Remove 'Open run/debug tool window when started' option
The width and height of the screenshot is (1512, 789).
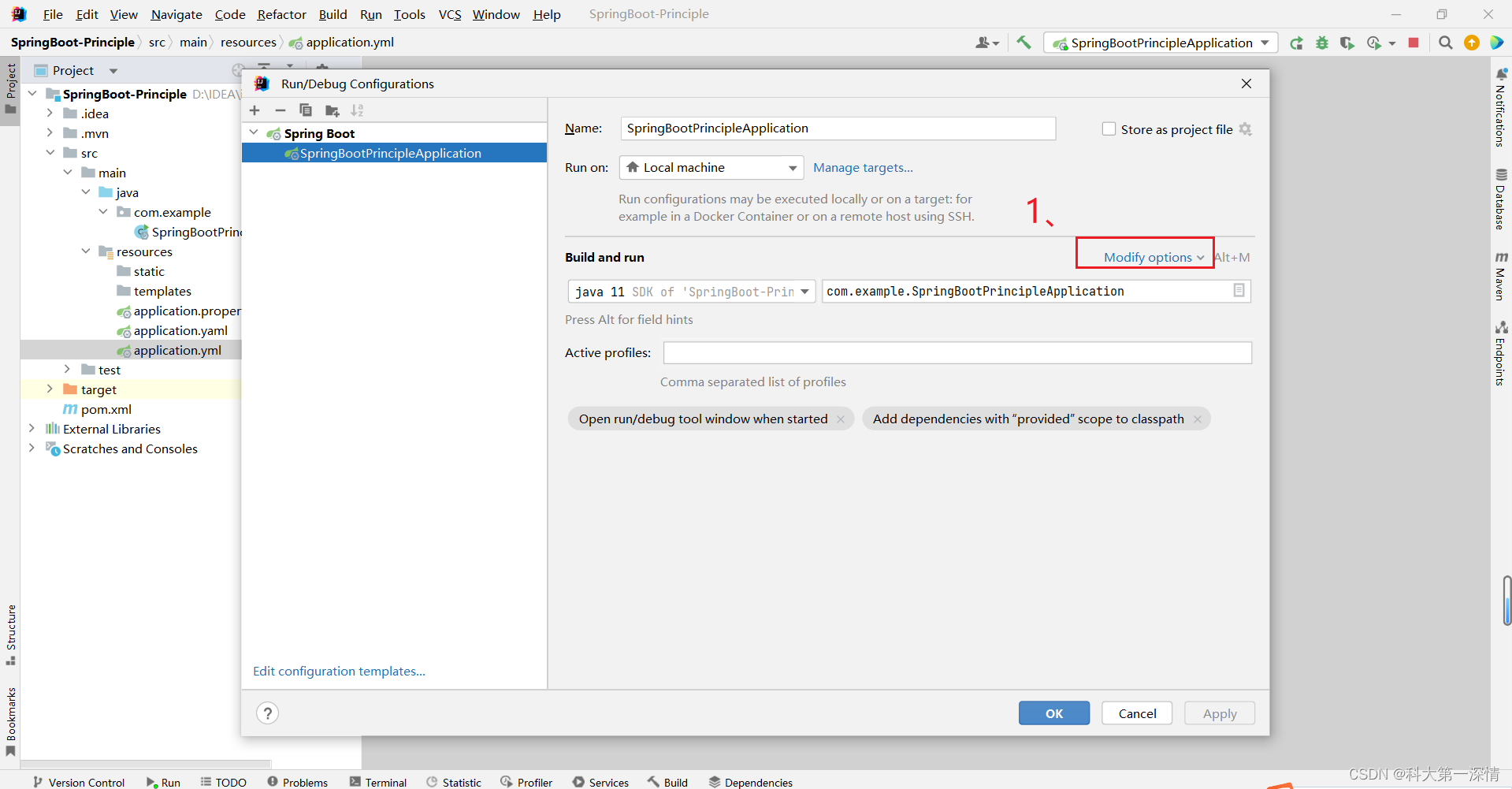(x=841, y=419)
